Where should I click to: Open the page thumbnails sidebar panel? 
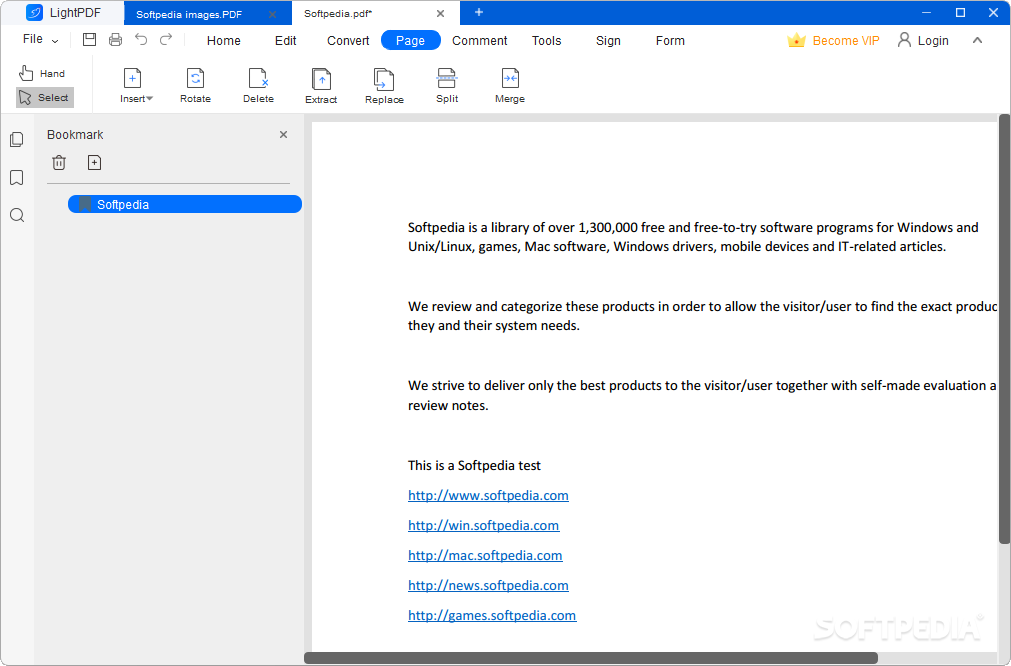tap(17, 140)
